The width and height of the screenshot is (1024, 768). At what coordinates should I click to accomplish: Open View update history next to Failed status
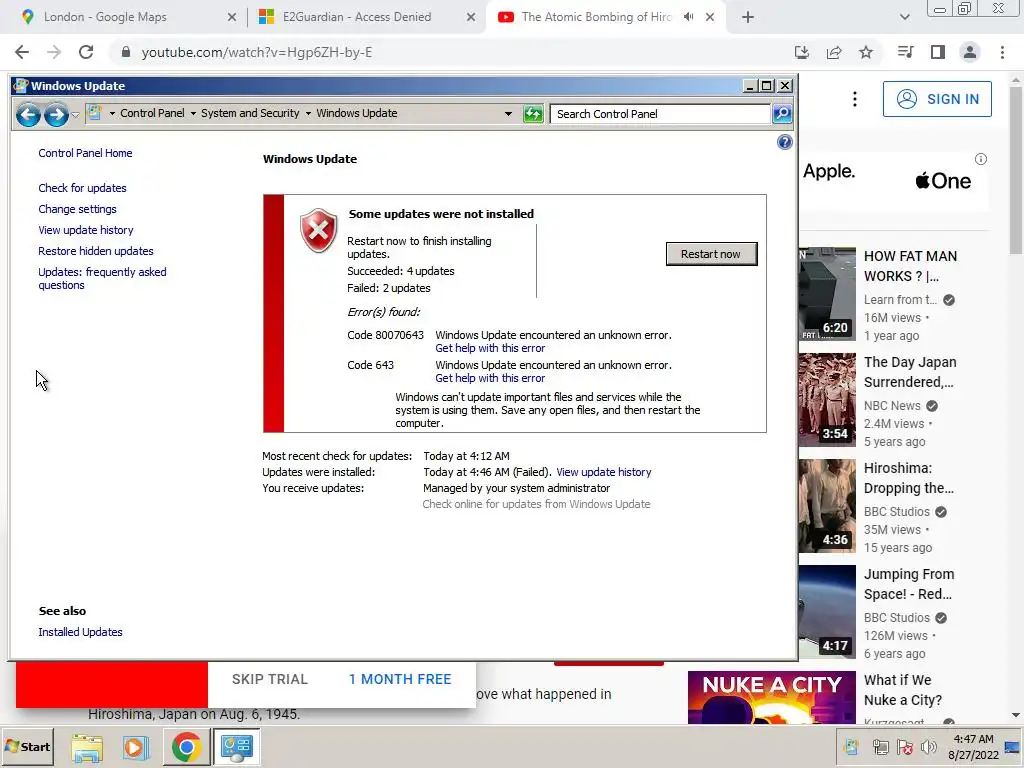coord(603,472)
